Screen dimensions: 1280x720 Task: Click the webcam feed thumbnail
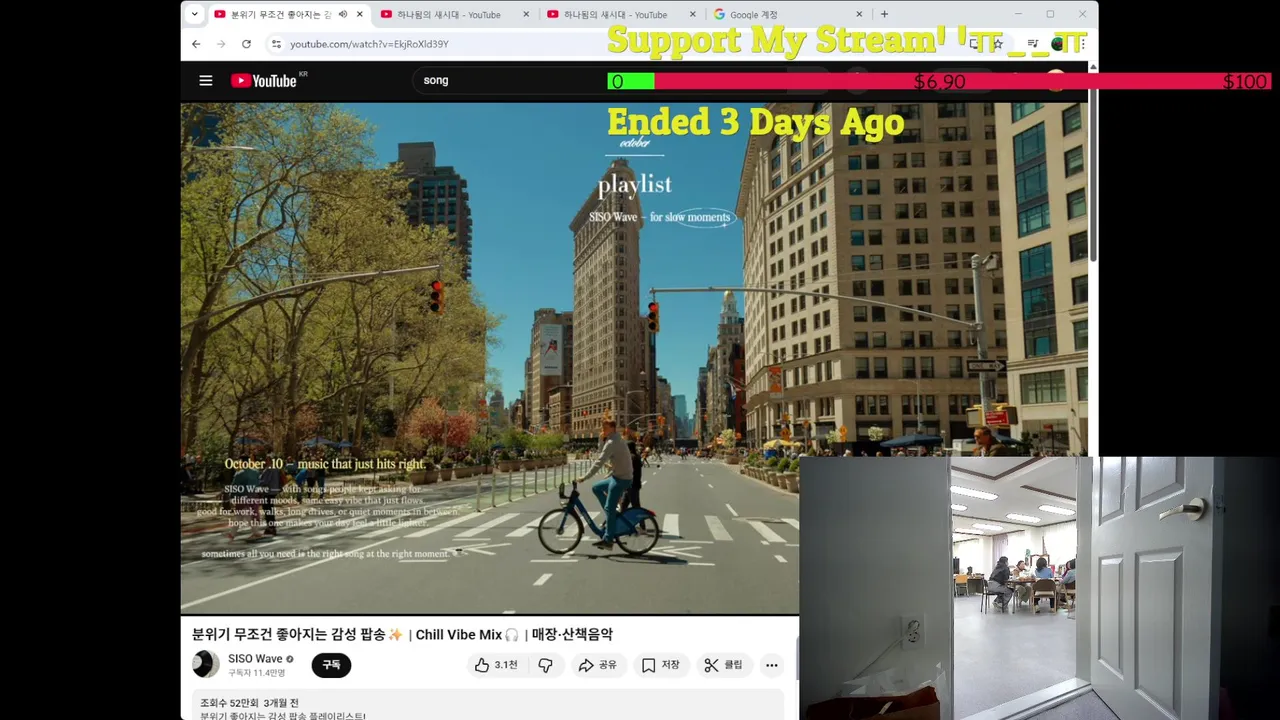1040,588
